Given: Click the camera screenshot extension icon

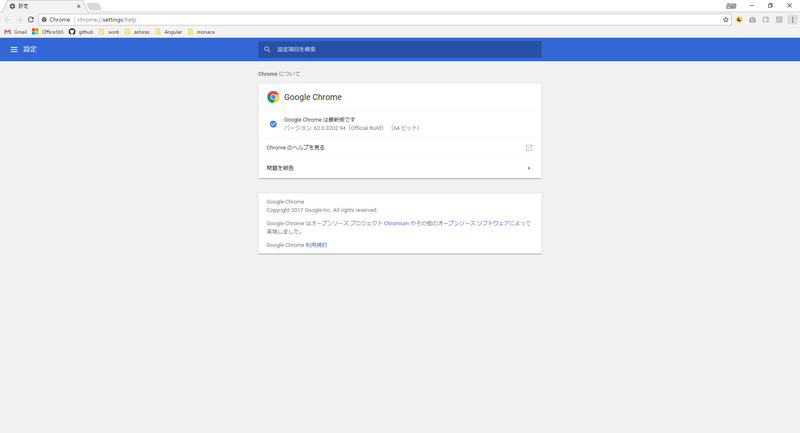Looking at the screenshot, I should (752, 19).
